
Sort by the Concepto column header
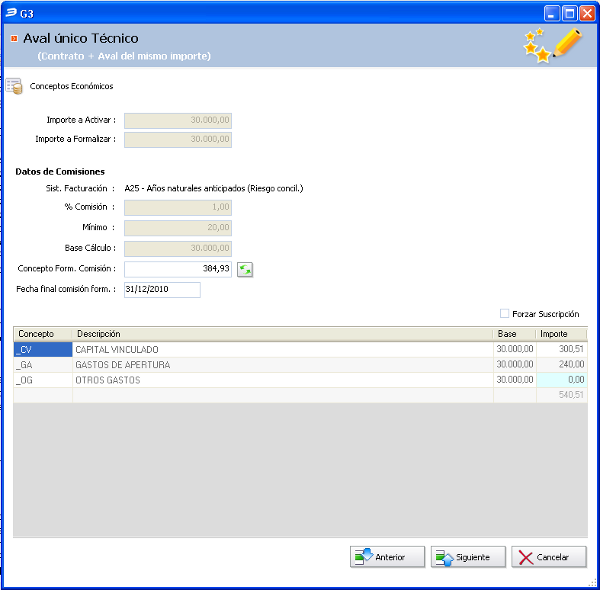pos(42,334)
